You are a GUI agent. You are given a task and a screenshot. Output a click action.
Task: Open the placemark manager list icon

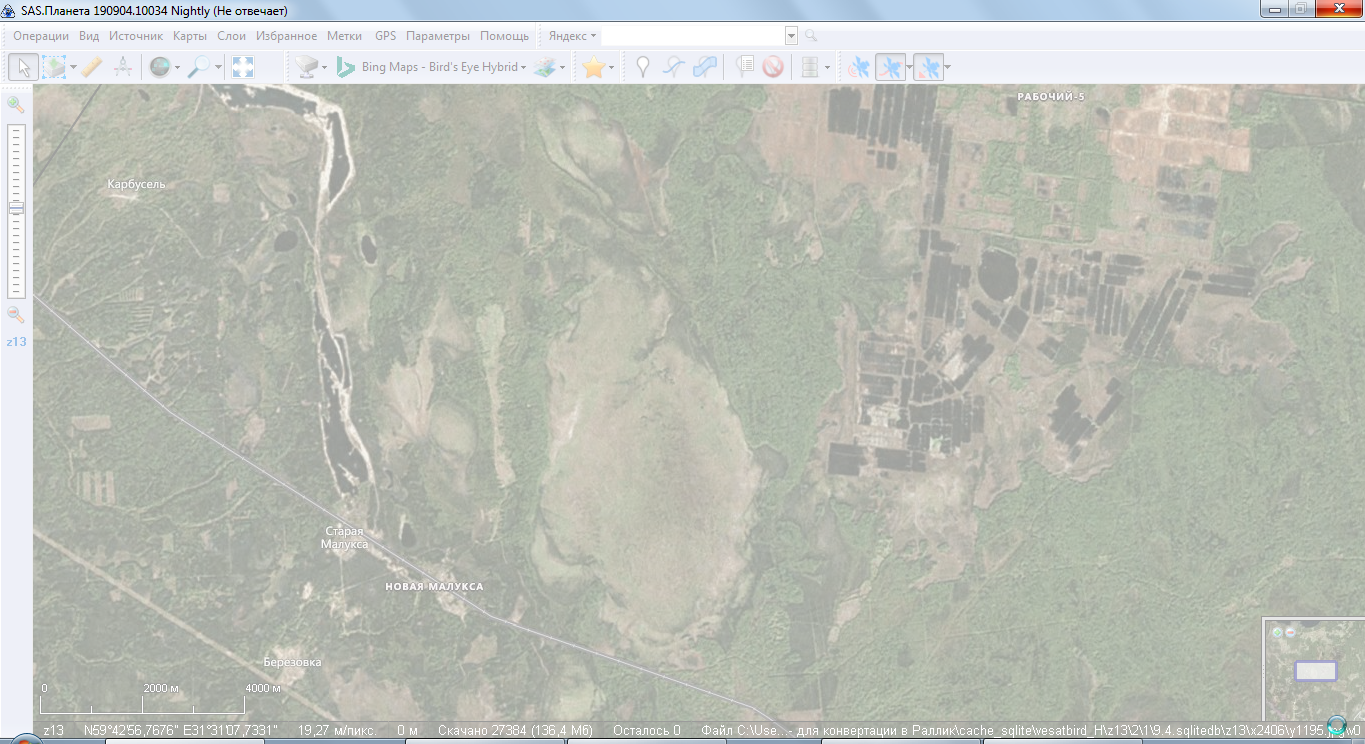744,67
